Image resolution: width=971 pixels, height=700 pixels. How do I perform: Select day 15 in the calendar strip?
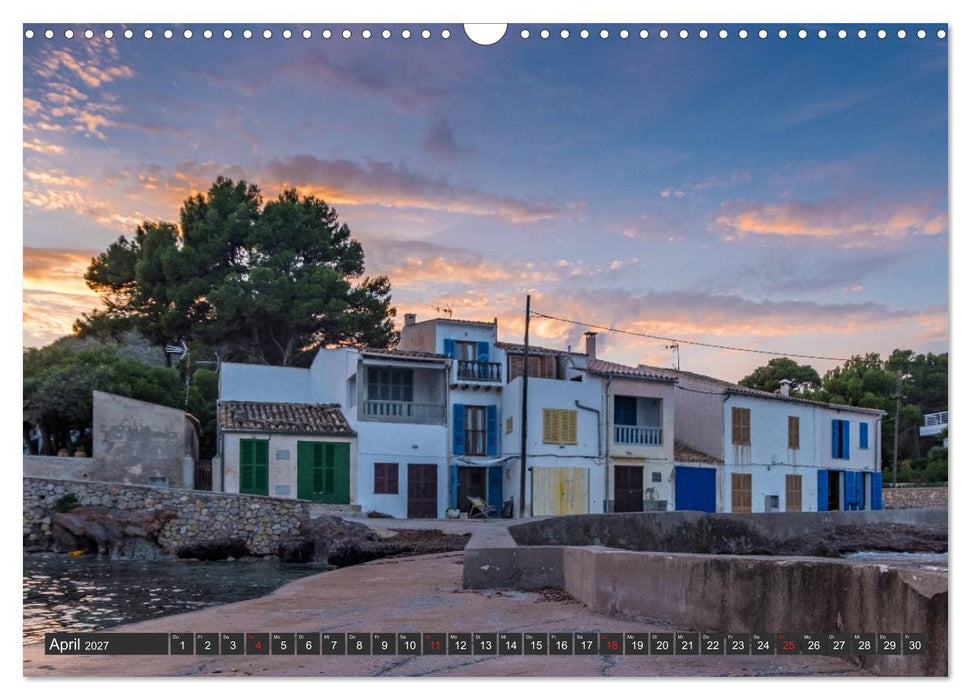[536, 644]
